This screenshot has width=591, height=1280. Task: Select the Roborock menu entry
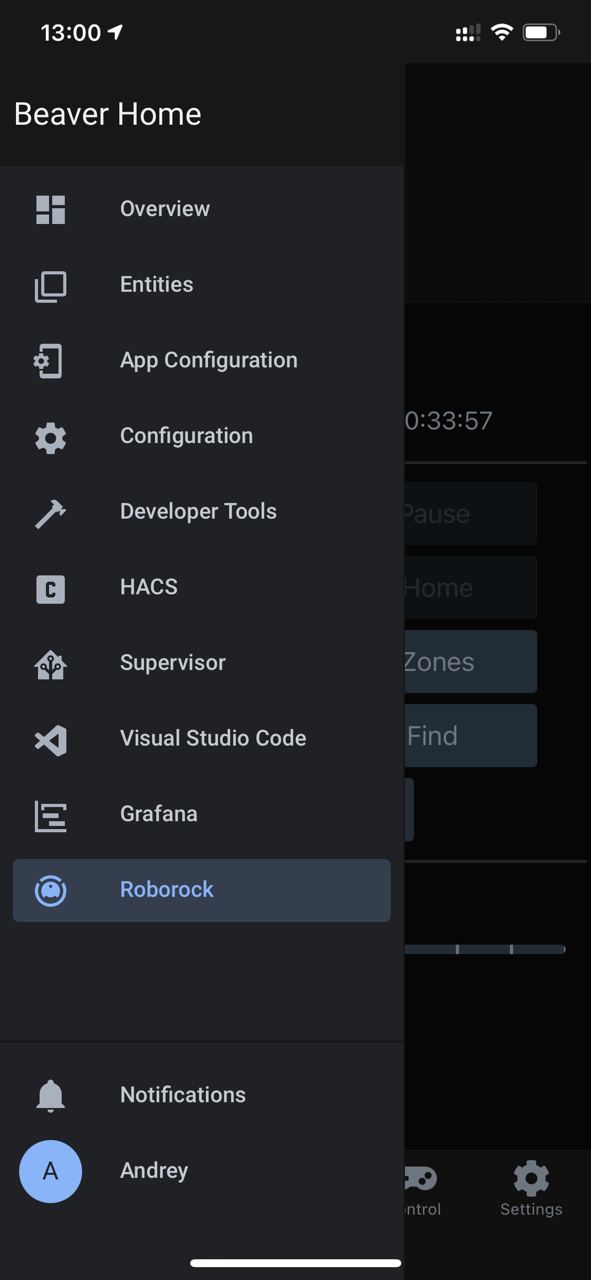coord(202,890)
